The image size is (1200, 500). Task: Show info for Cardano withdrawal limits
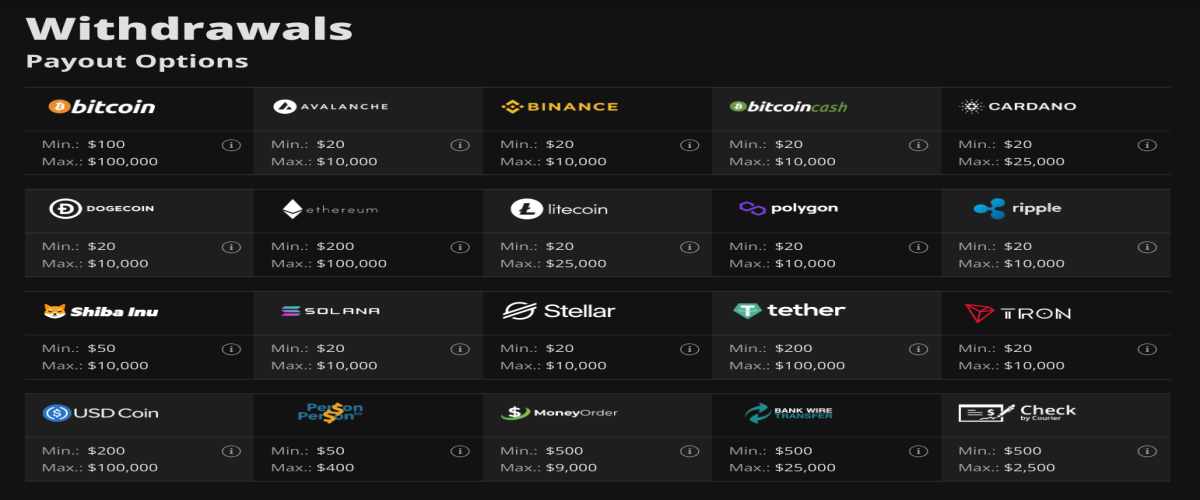[1147, 145]
